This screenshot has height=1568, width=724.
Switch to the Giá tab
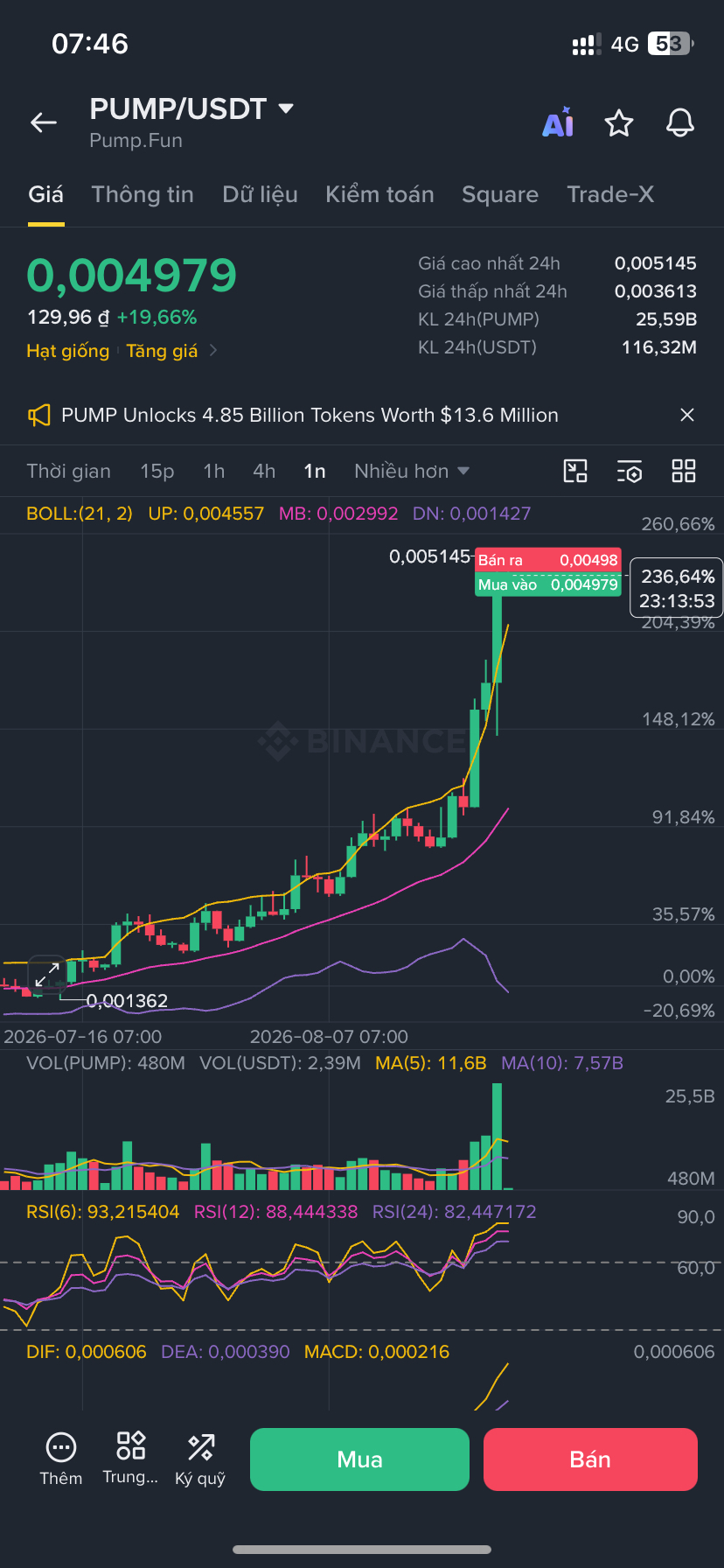[x=45, y=194]
